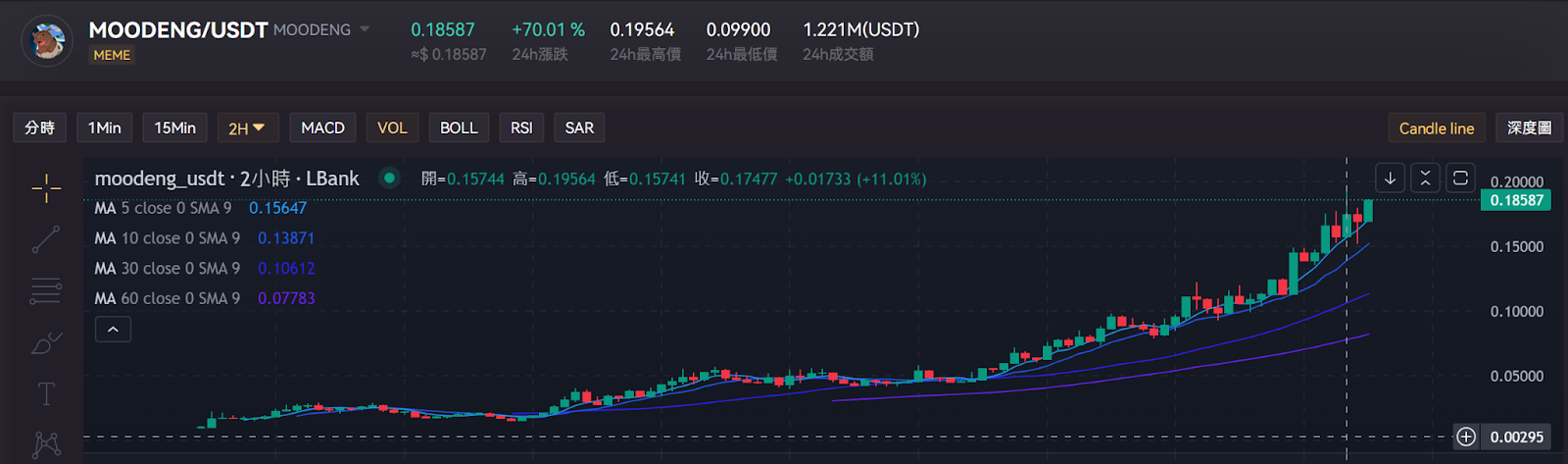Click the current price label 0.18587 on axis
The width and height of the screenshot is (1568, 464).
pyautogui.click(x=1516, y=200)
